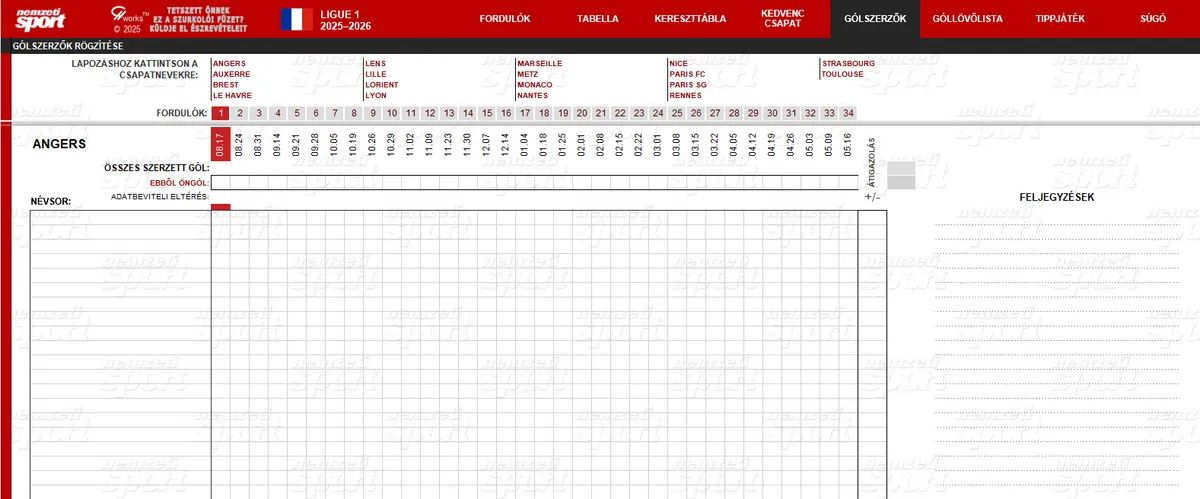Jump to the Metz team
The image size is (1200, 499).
coord(528,74)
